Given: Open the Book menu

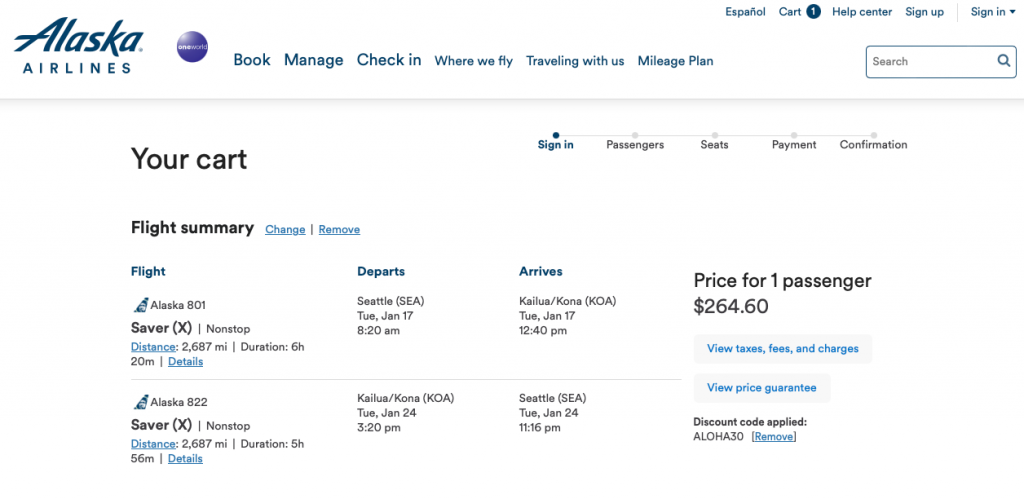Looking at the screenshot, I should tap(252, 60).
